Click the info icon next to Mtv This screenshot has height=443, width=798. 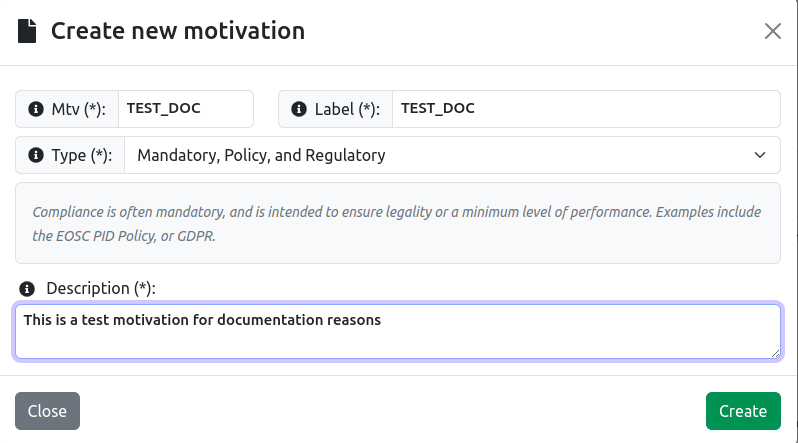tap(36, 109)
